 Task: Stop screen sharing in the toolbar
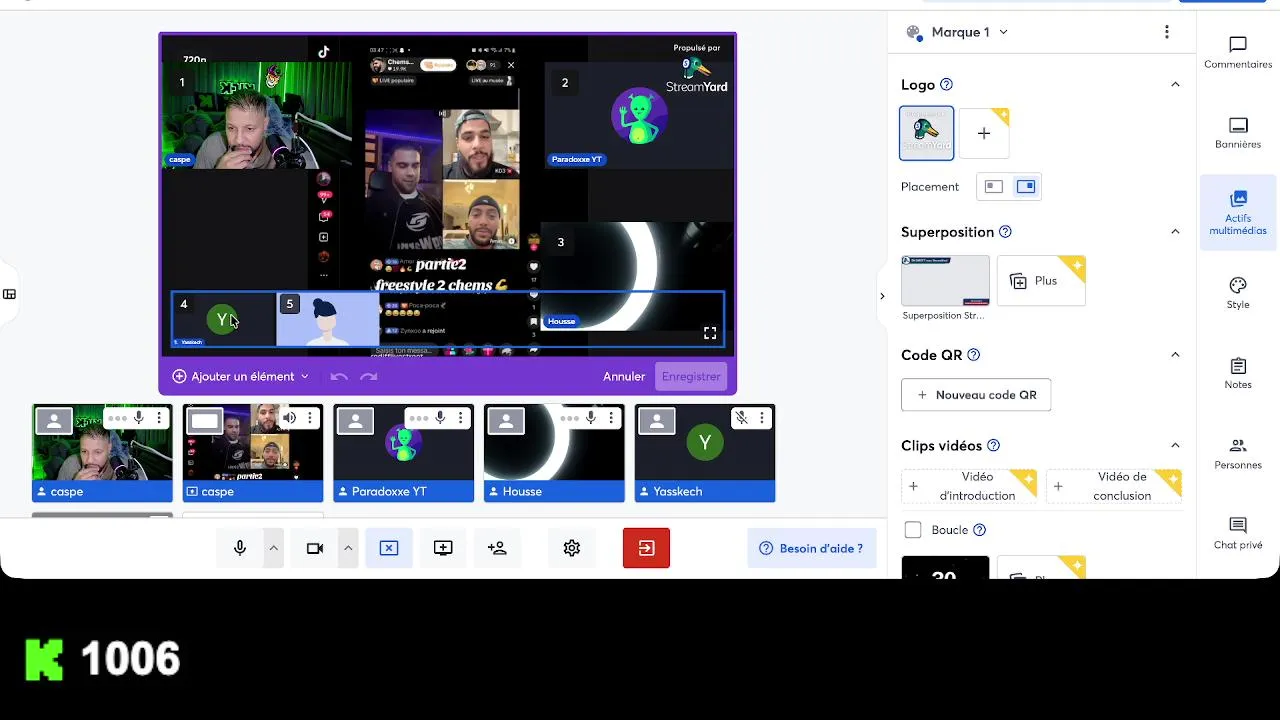(x=389, y=548)
